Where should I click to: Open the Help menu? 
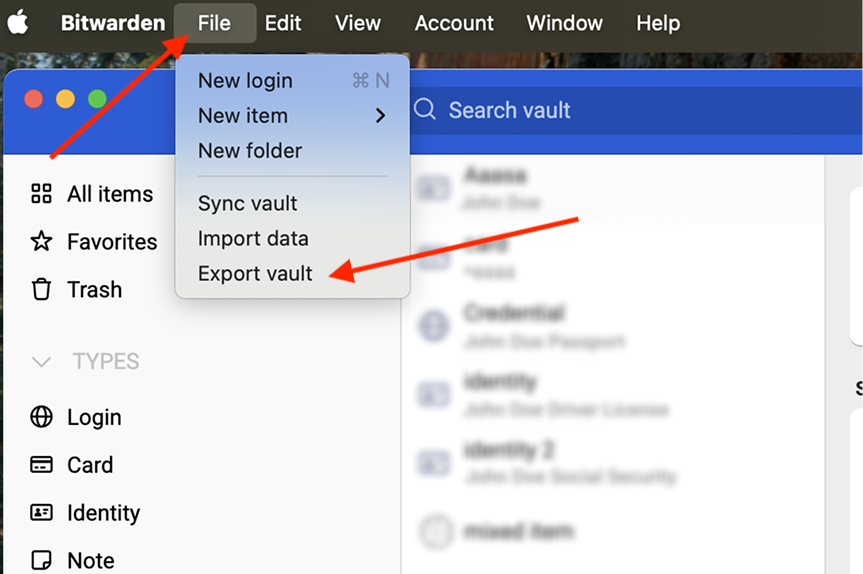point(658,23)
